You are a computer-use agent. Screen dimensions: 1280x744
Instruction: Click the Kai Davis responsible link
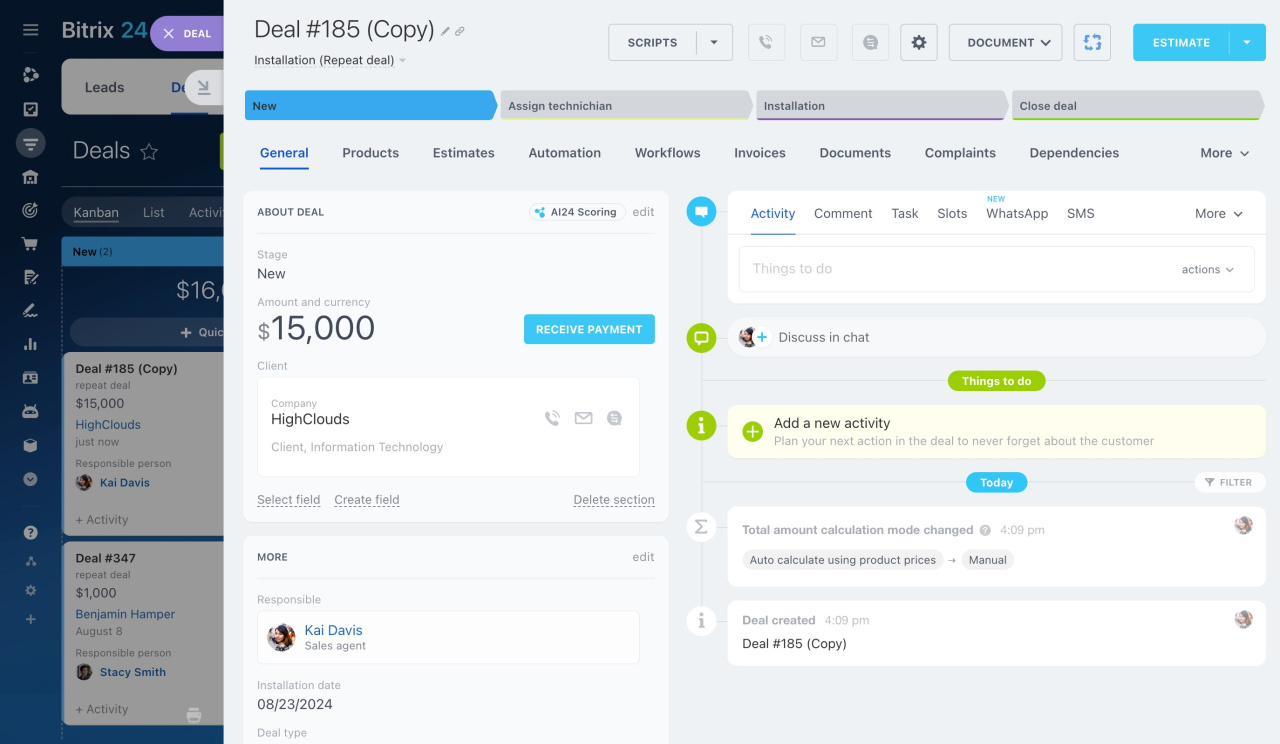333,630
